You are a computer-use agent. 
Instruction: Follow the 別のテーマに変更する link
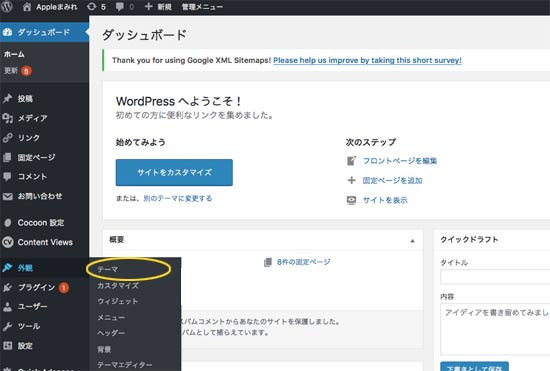pyautogui.click(x=177, y=198)
